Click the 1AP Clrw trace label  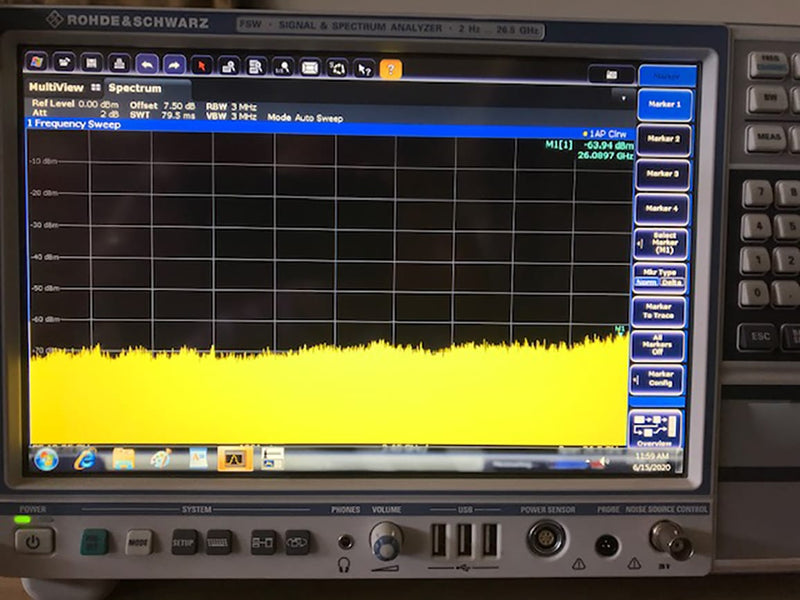coord(605,134)
